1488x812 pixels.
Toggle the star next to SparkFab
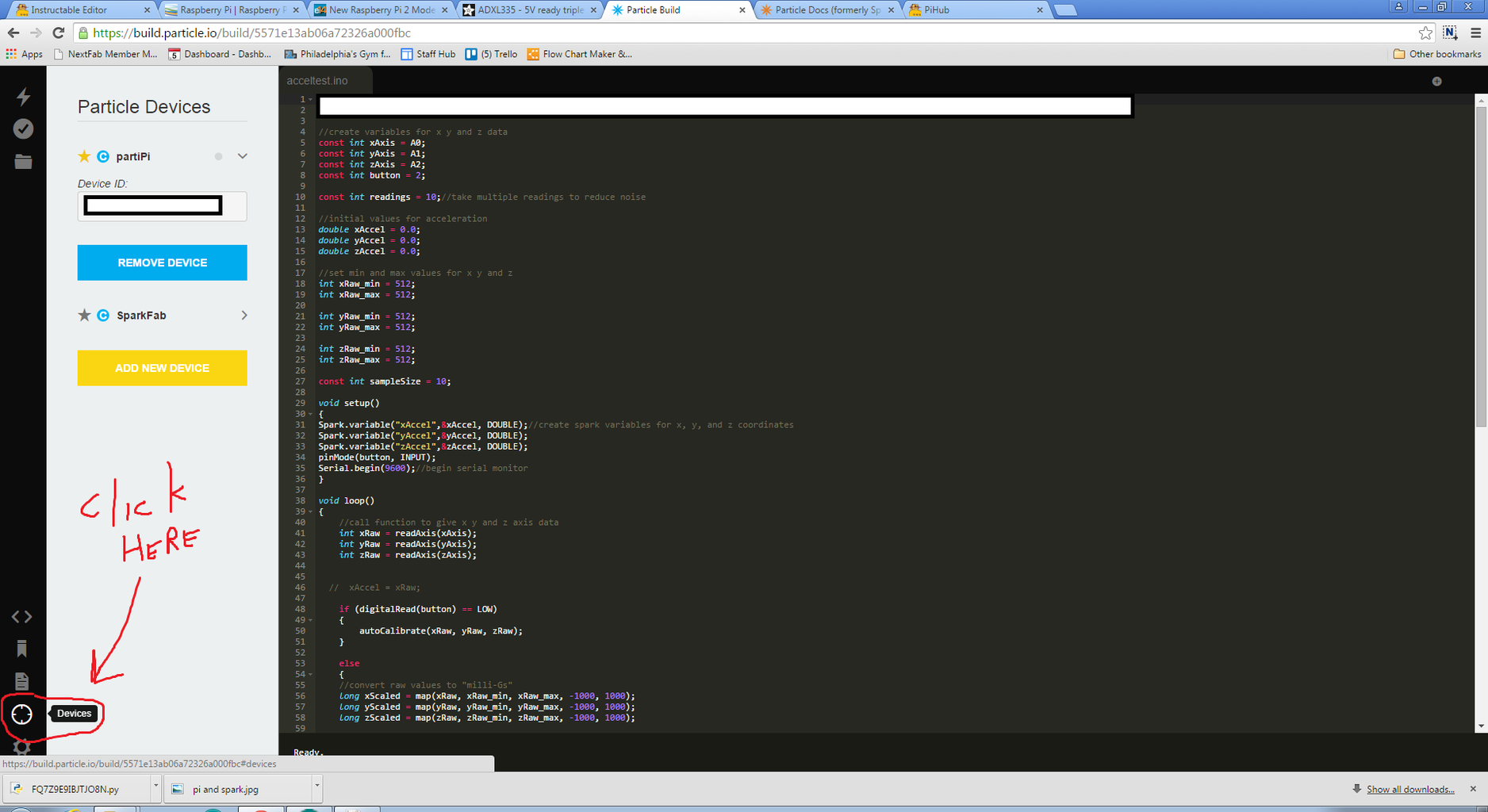(84, 315)
